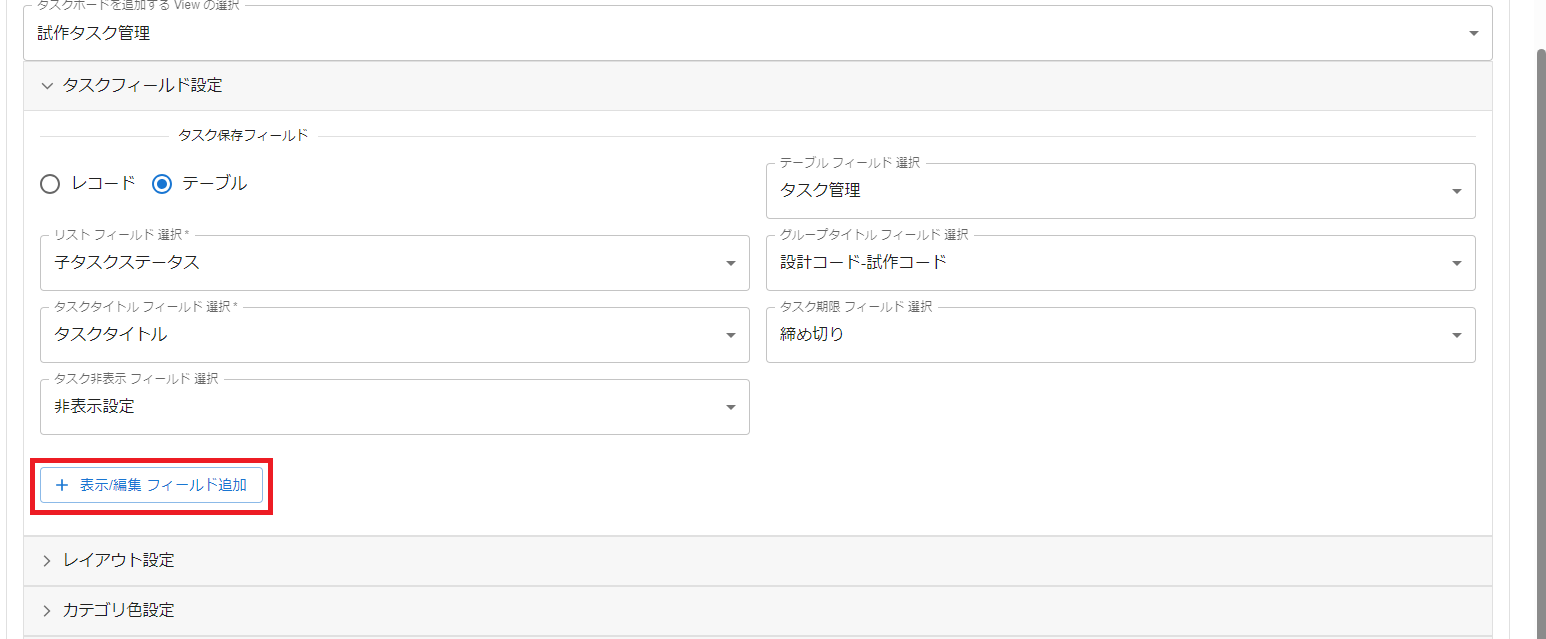Select the レコード radio button
Viewport: 1546px width, 639px height.
50,183
